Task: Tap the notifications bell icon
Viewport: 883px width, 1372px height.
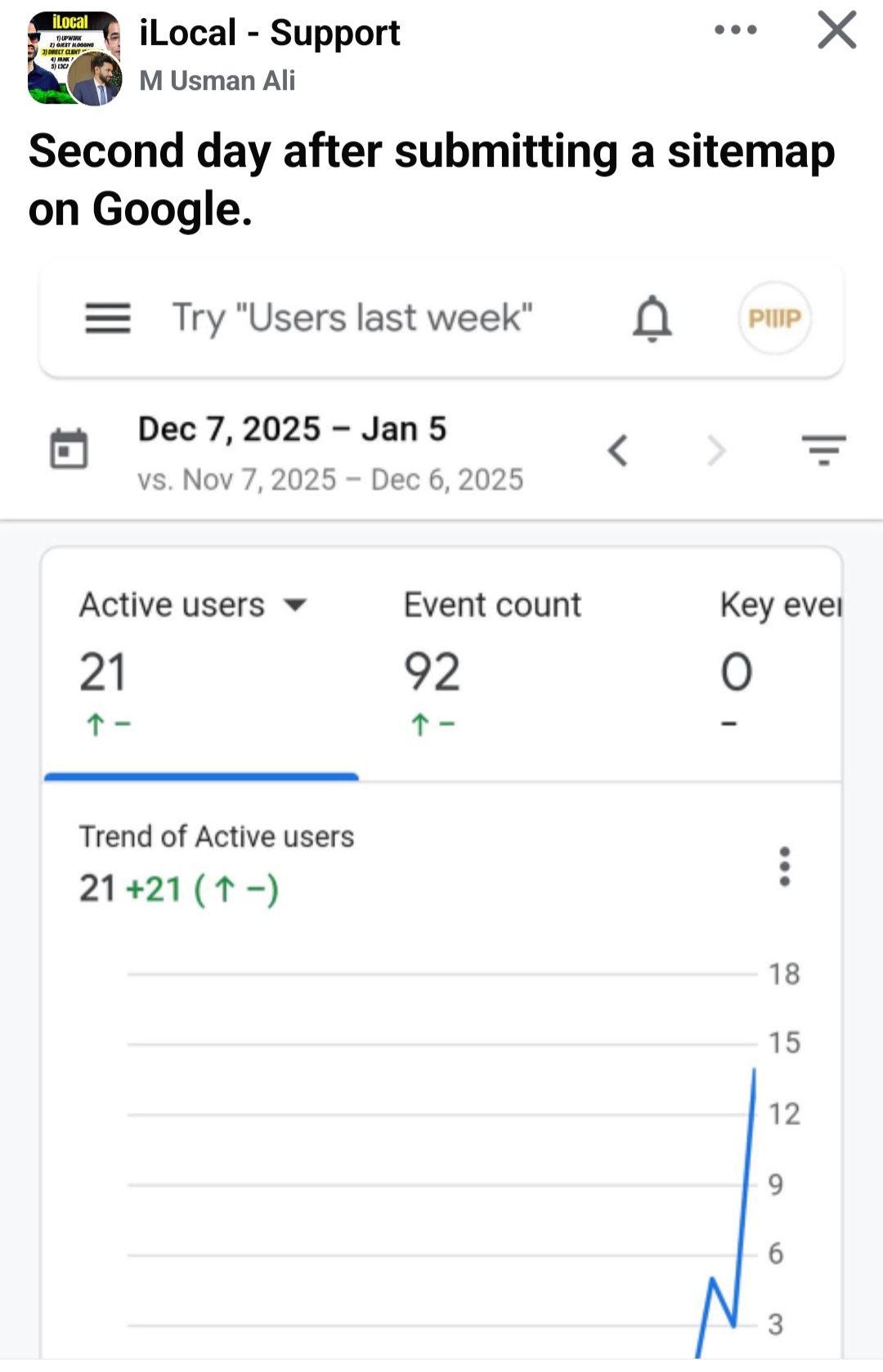Action: point(652,319)
